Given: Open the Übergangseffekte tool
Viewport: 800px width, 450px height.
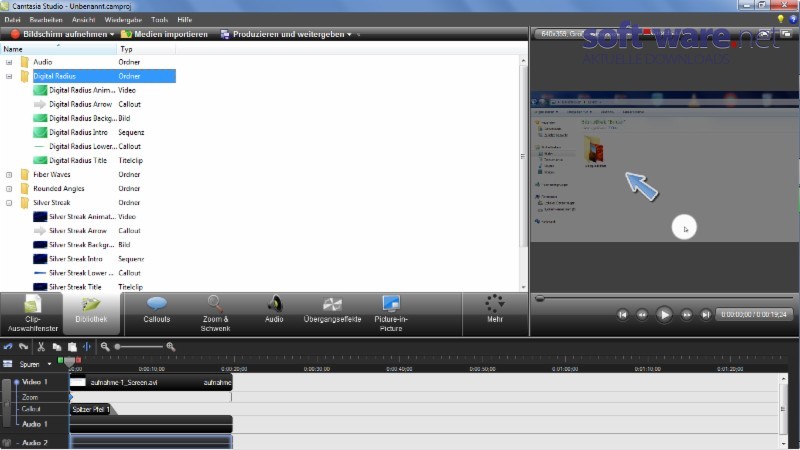Looking at the screenshot, I should point(332,310).
